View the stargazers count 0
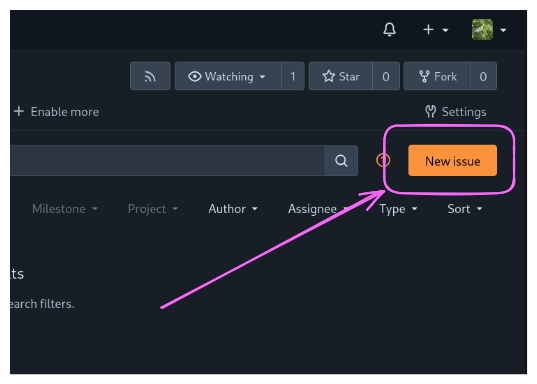The width and height of the screenshot is (537, 384). pos(386,76)
